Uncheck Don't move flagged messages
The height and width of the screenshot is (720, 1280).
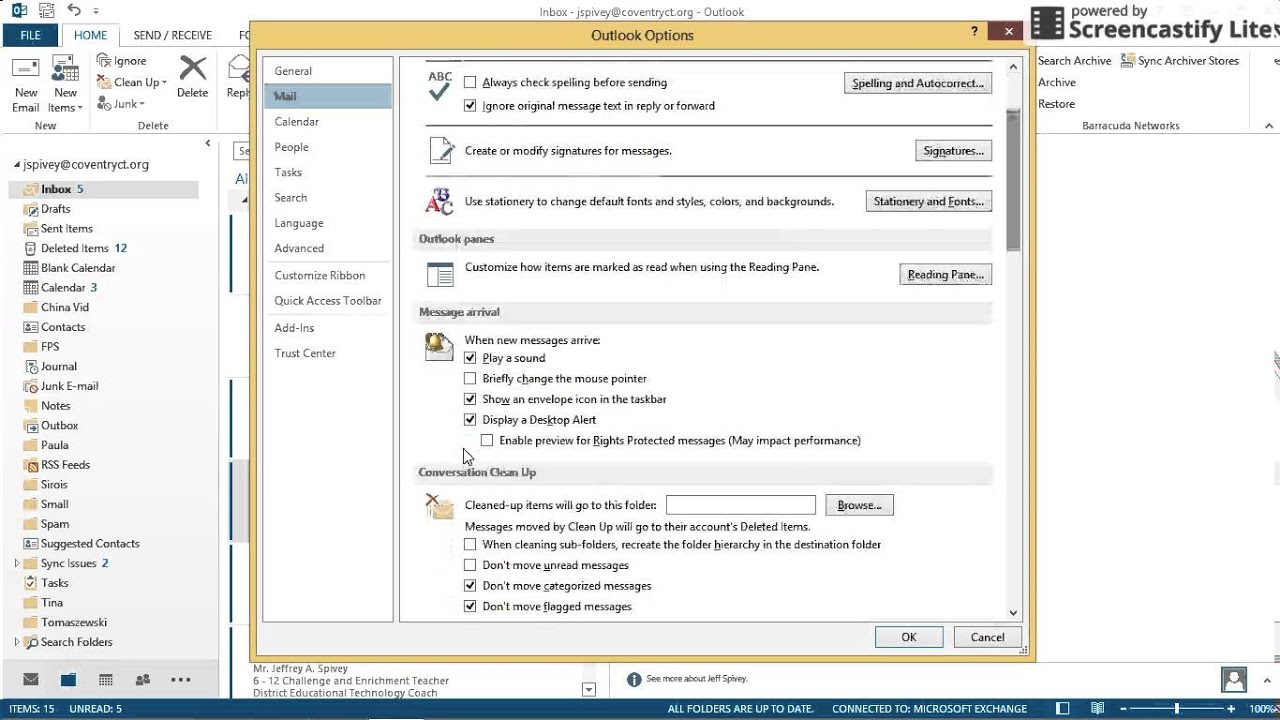coord(470,607)
